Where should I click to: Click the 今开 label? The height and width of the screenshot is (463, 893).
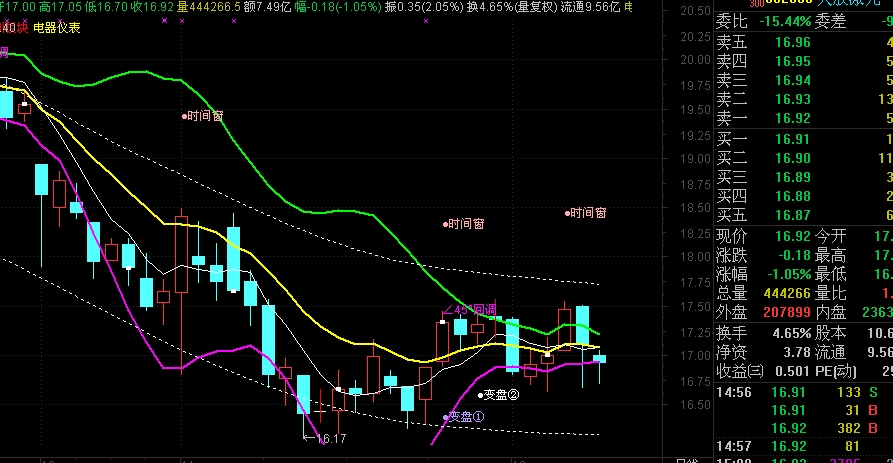830,236
